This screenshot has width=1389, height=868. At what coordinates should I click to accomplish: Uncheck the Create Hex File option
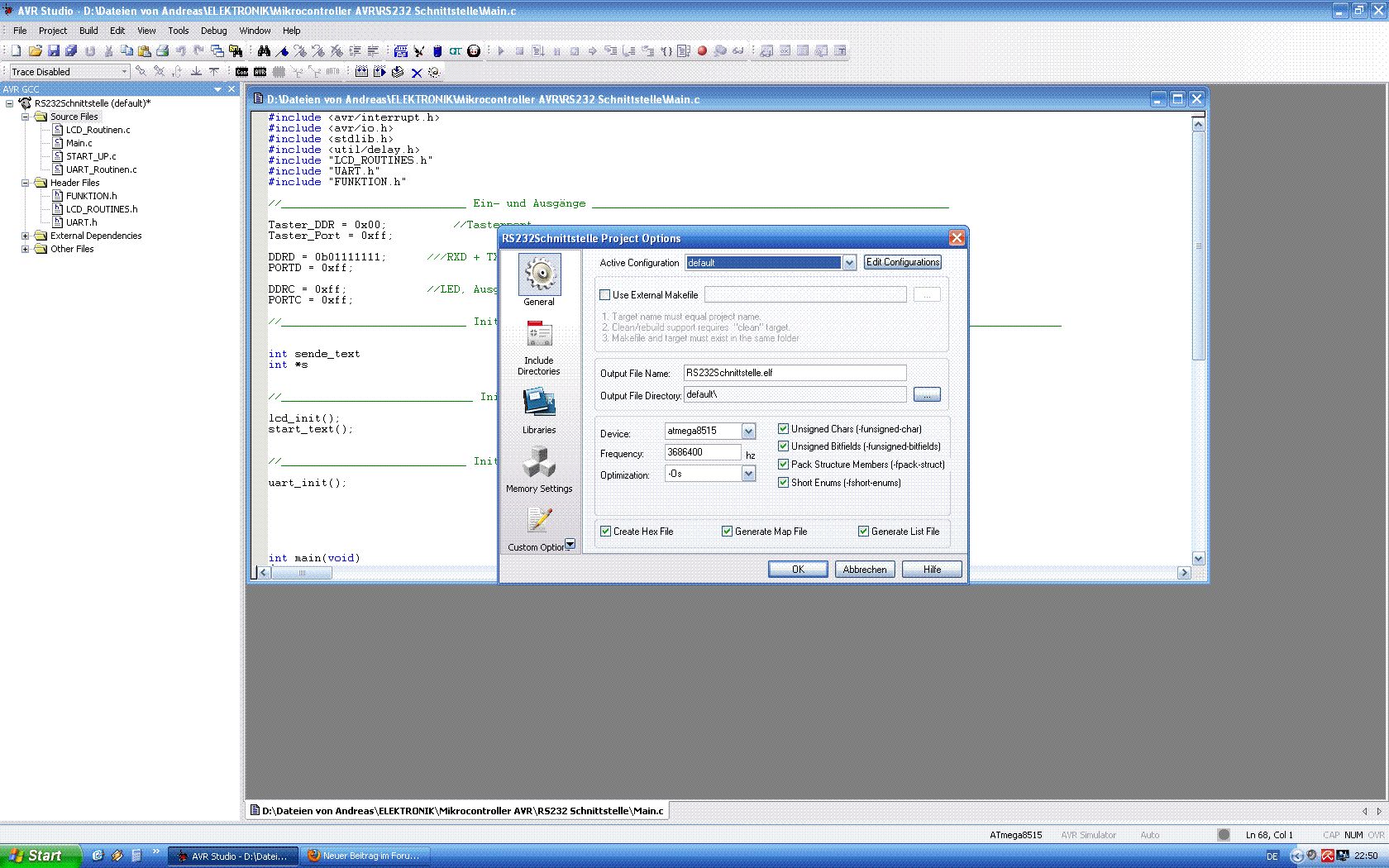click(606, 532)
